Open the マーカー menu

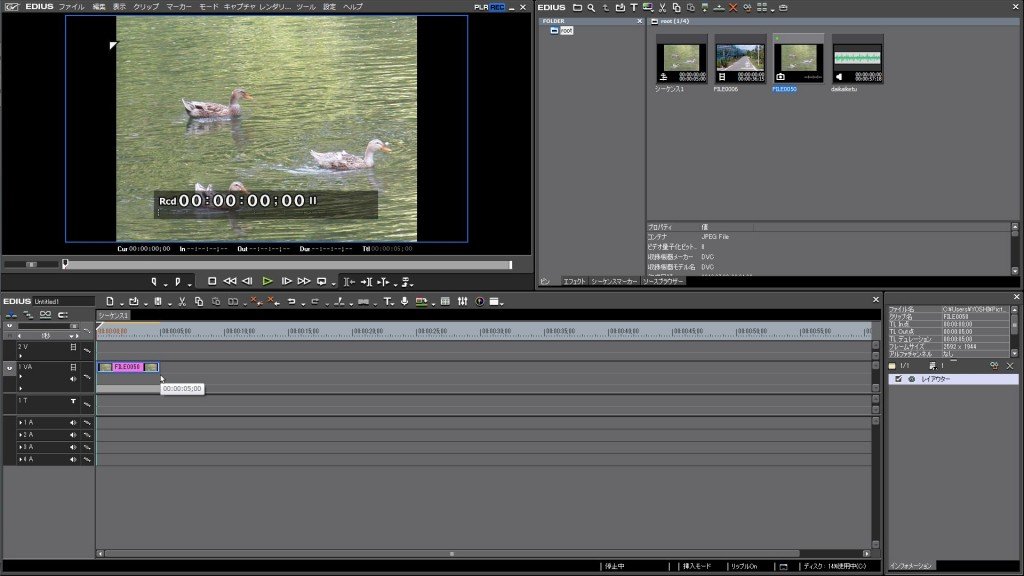[179, 7]
